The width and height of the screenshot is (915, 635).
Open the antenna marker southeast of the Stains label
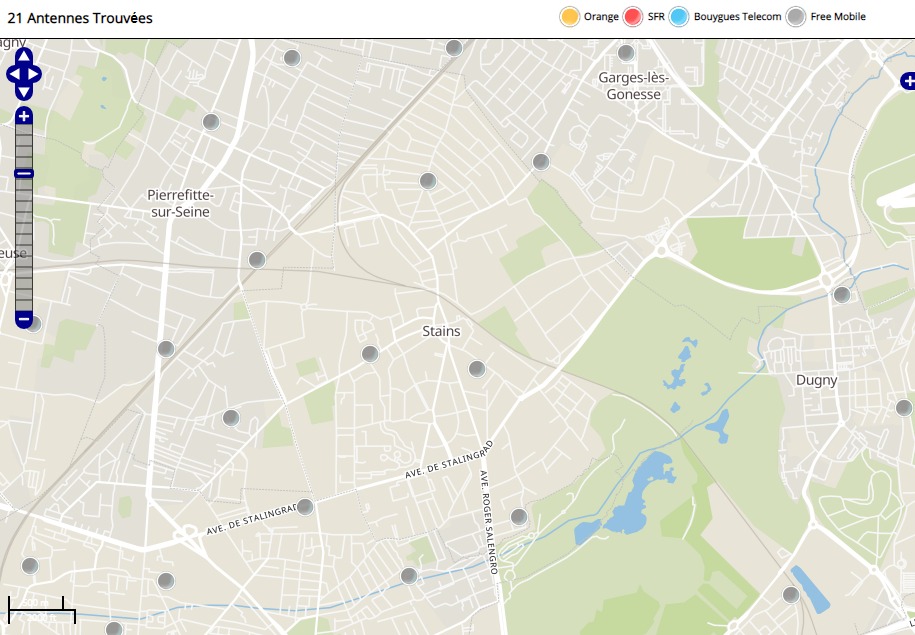[477, 369]
